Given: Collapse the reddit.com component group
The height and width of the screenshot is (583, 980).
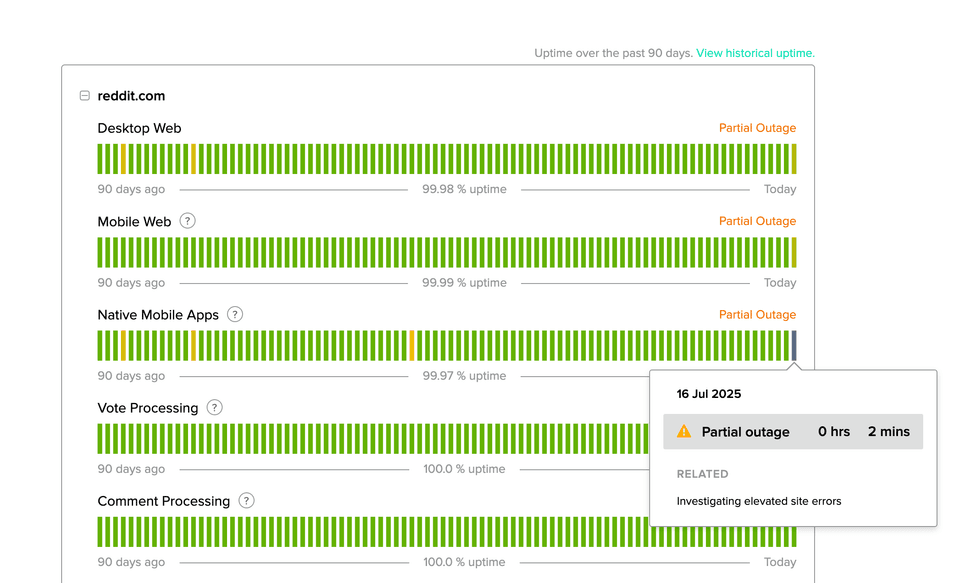Looking at the screenshot, I should click(85, 96).
